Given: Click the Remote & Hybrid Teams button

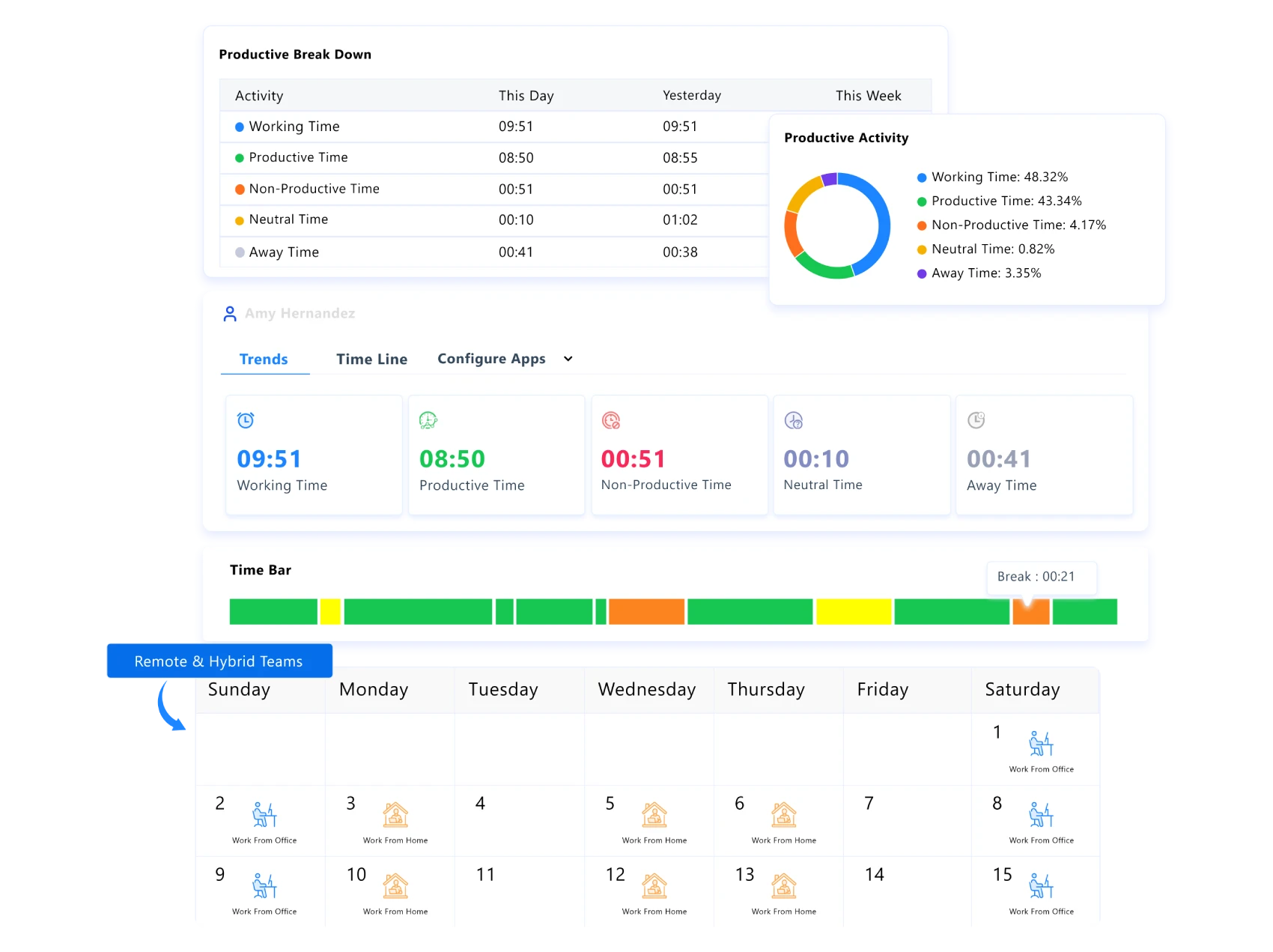Looking at the screenshot, I should click(218, 661).
